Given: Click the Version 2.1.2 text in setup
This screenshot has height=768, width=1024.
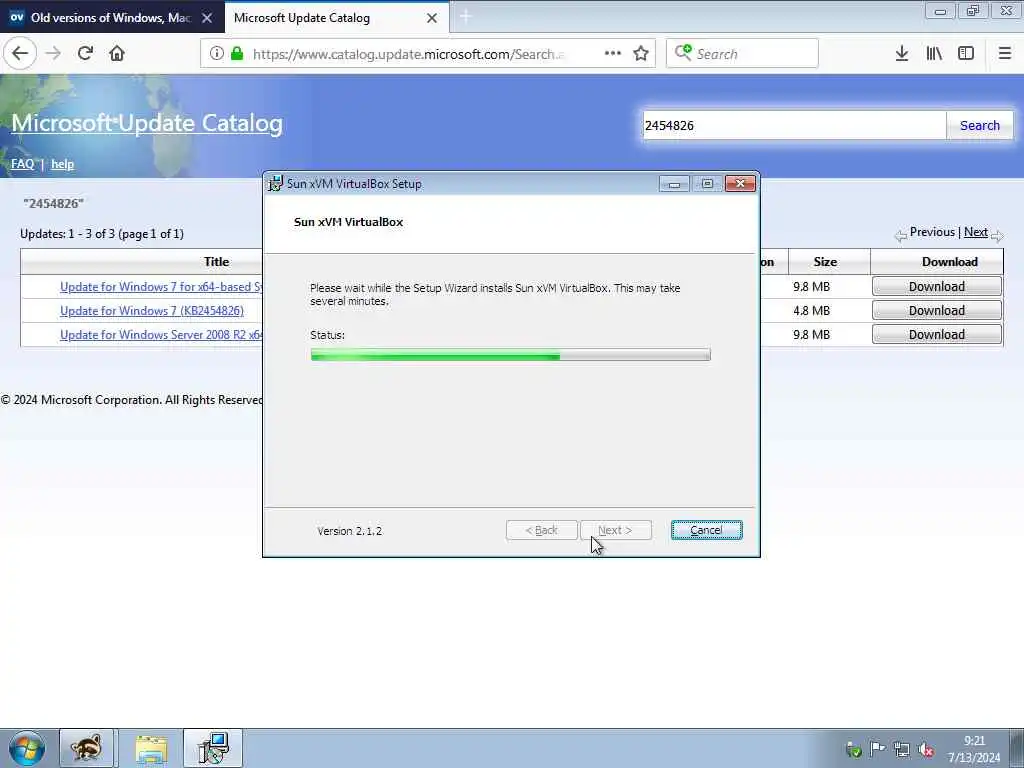Looking at the screenshot, I should pos(349,531).
